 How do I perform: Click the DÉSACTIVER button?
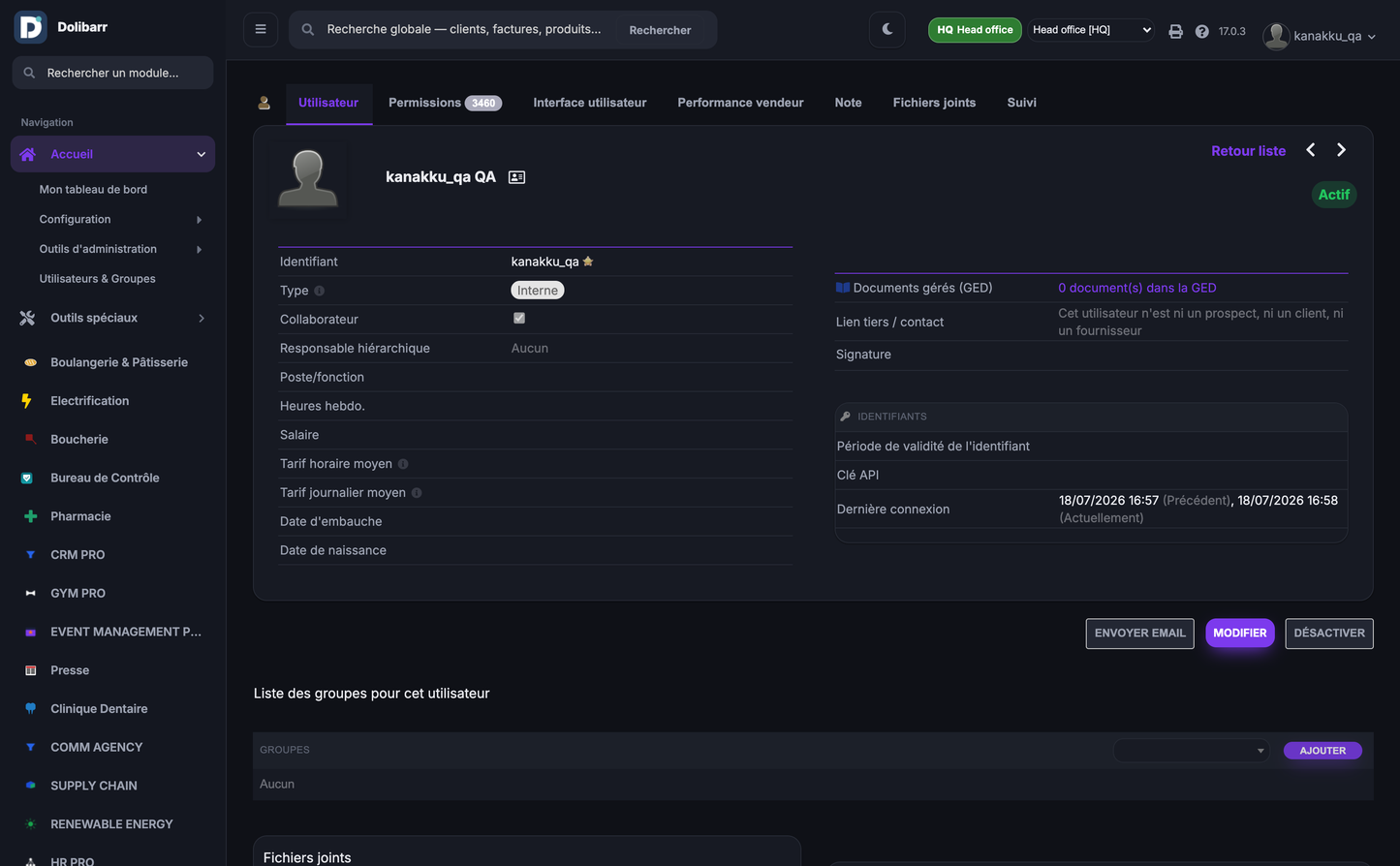click(1329, 634)
